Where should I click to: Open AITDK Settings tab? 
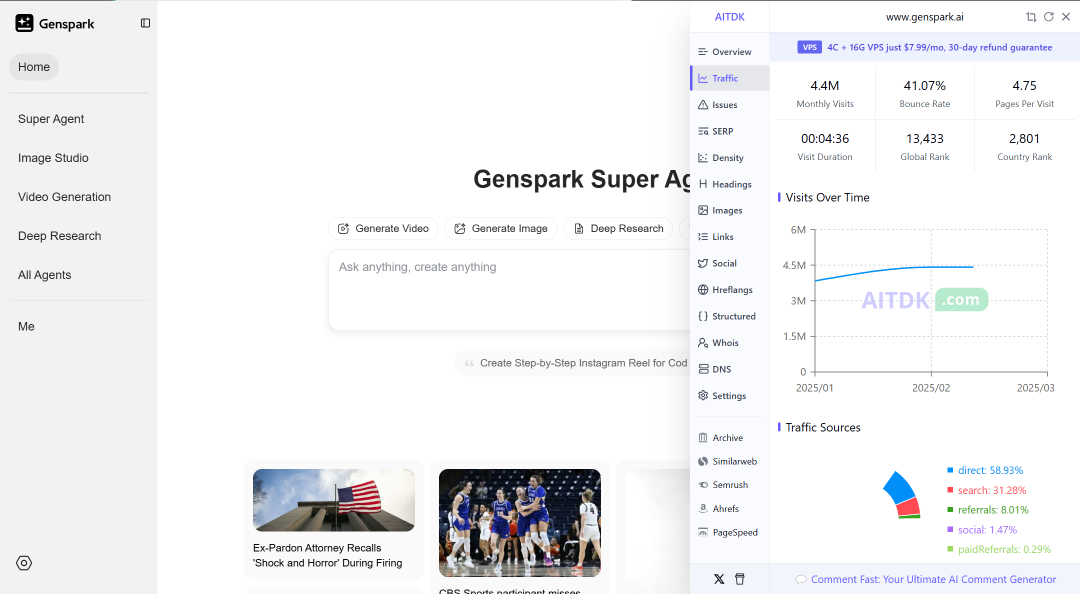pos(729,396)
